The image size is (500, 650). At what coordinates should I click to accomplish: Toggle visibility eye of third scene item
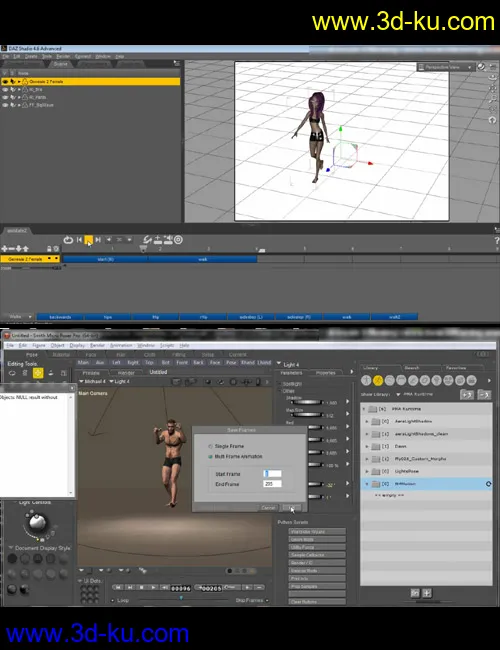5,97
